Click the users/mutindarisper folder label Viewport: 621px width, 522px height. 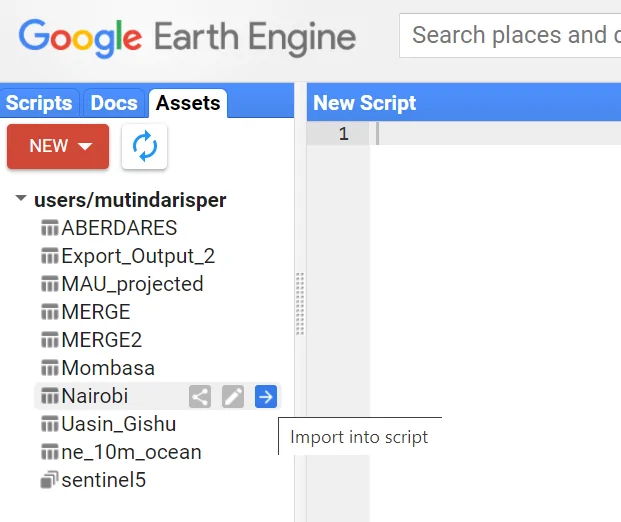[x=130, y=200]
